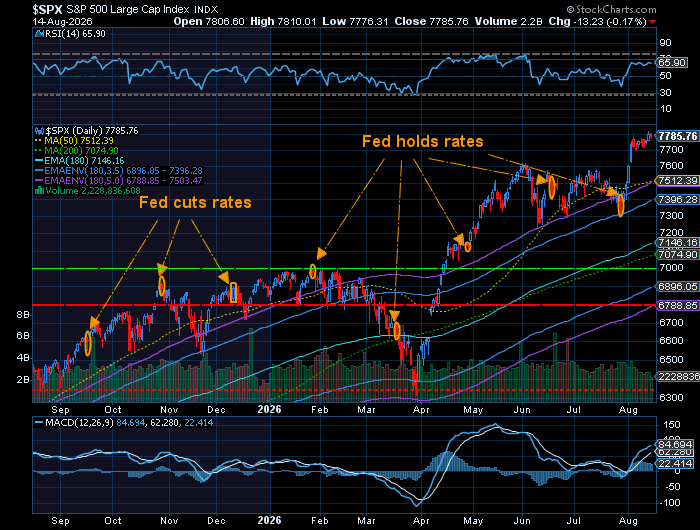Click the EMA(180) 7146.16 legend entry
The image size is (700, 530).
(x=84, y=160)
